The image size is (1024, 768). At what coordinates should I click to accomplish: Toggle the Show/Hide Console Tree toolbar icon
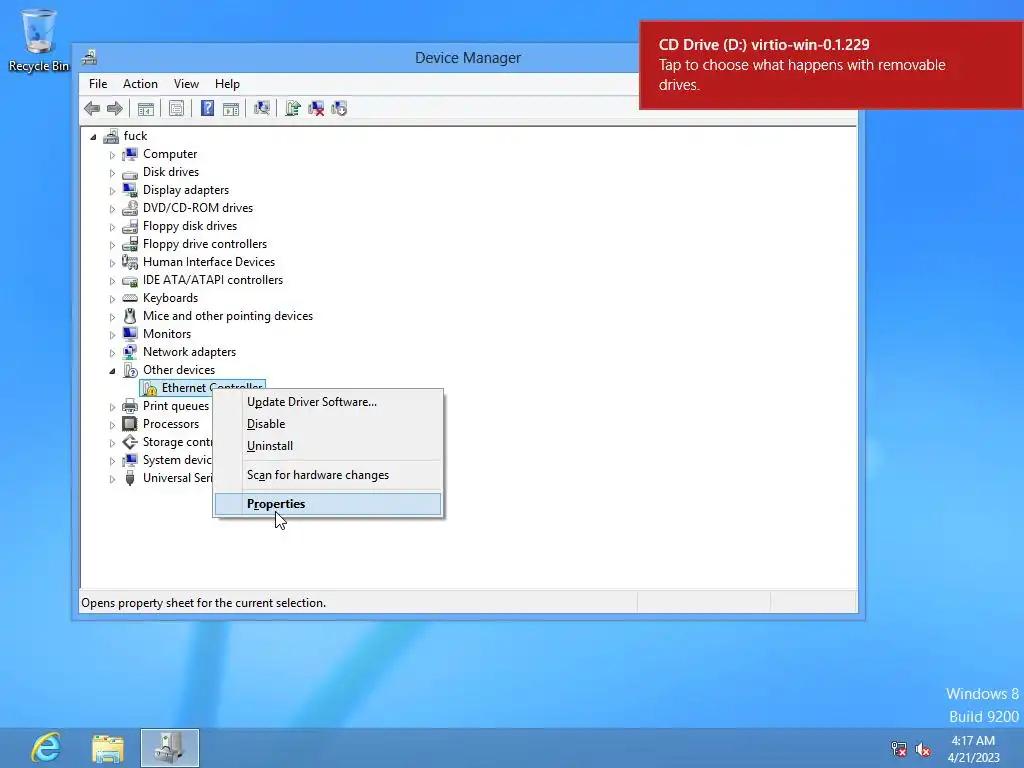pyautogui.click(x=146, y=108)
